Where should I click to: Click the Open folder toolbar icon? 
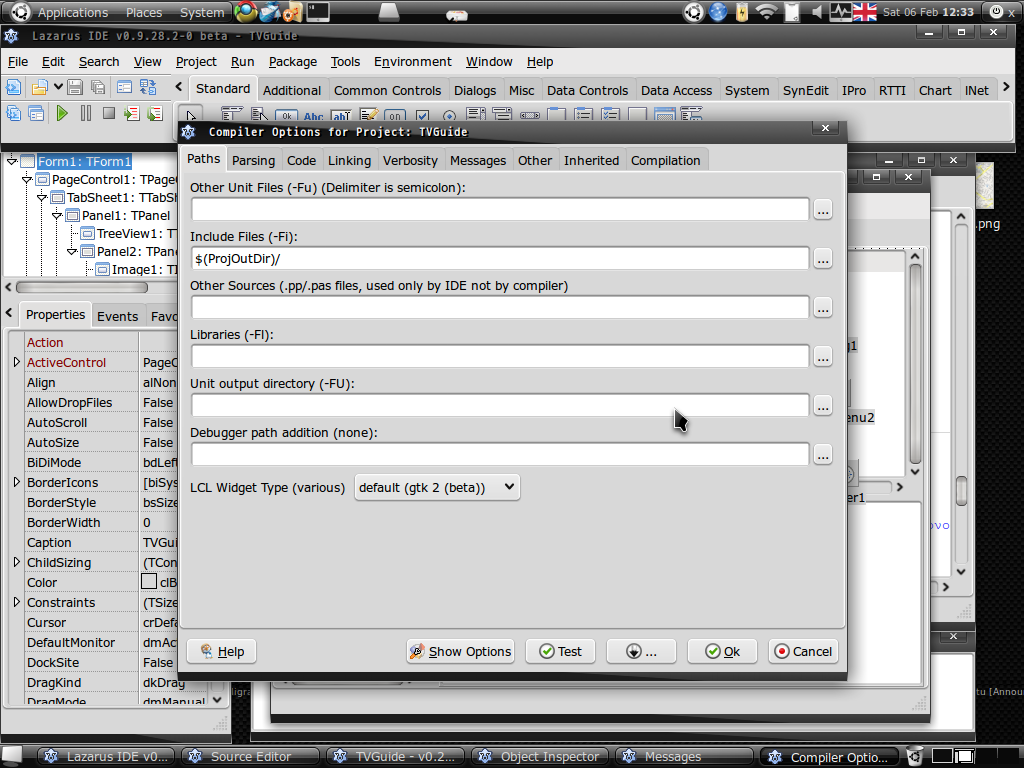coord(39,88)
